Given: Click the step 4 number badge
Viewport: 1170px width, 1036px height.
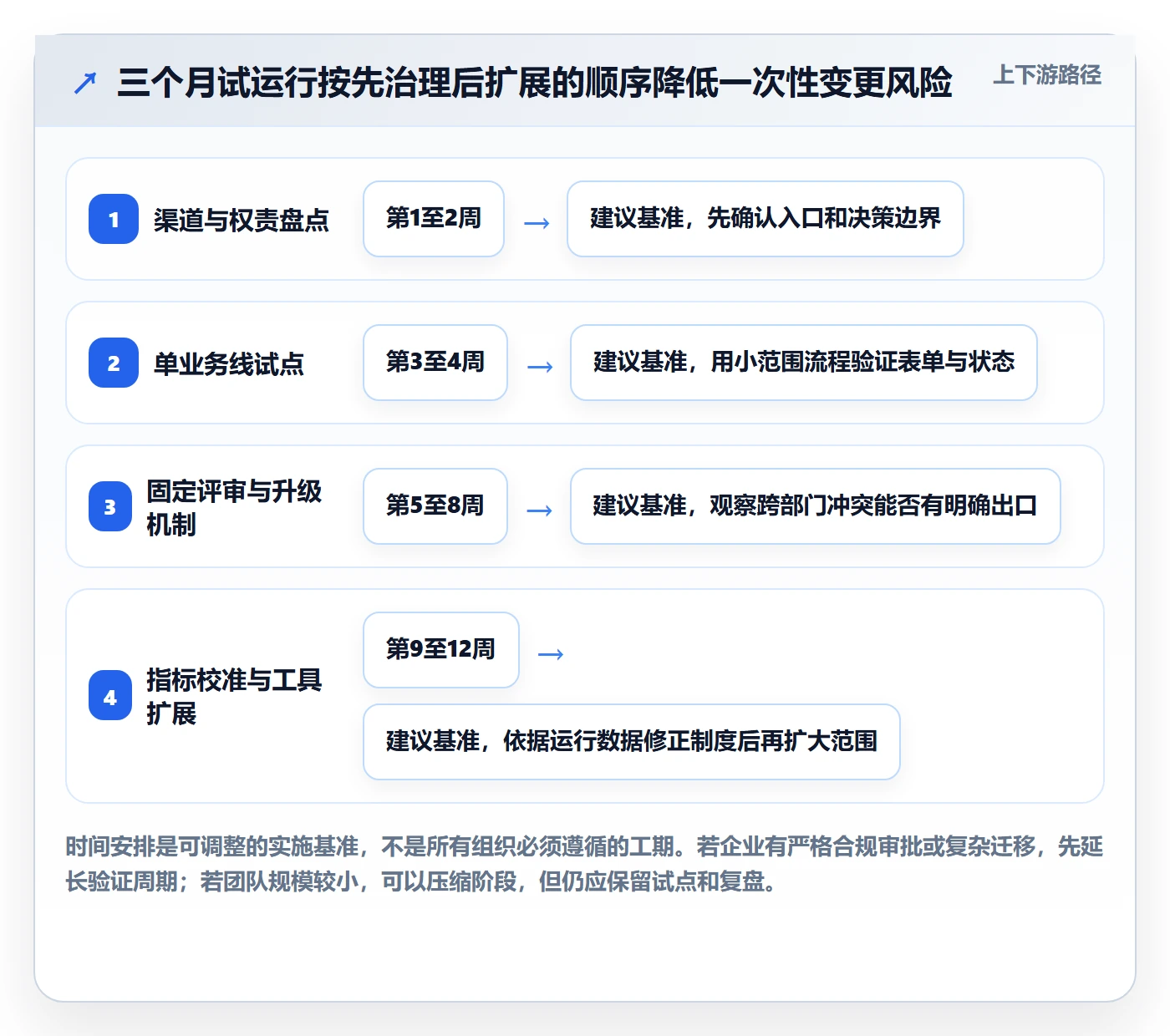Looking at the screenshot, I should [110, 696].
